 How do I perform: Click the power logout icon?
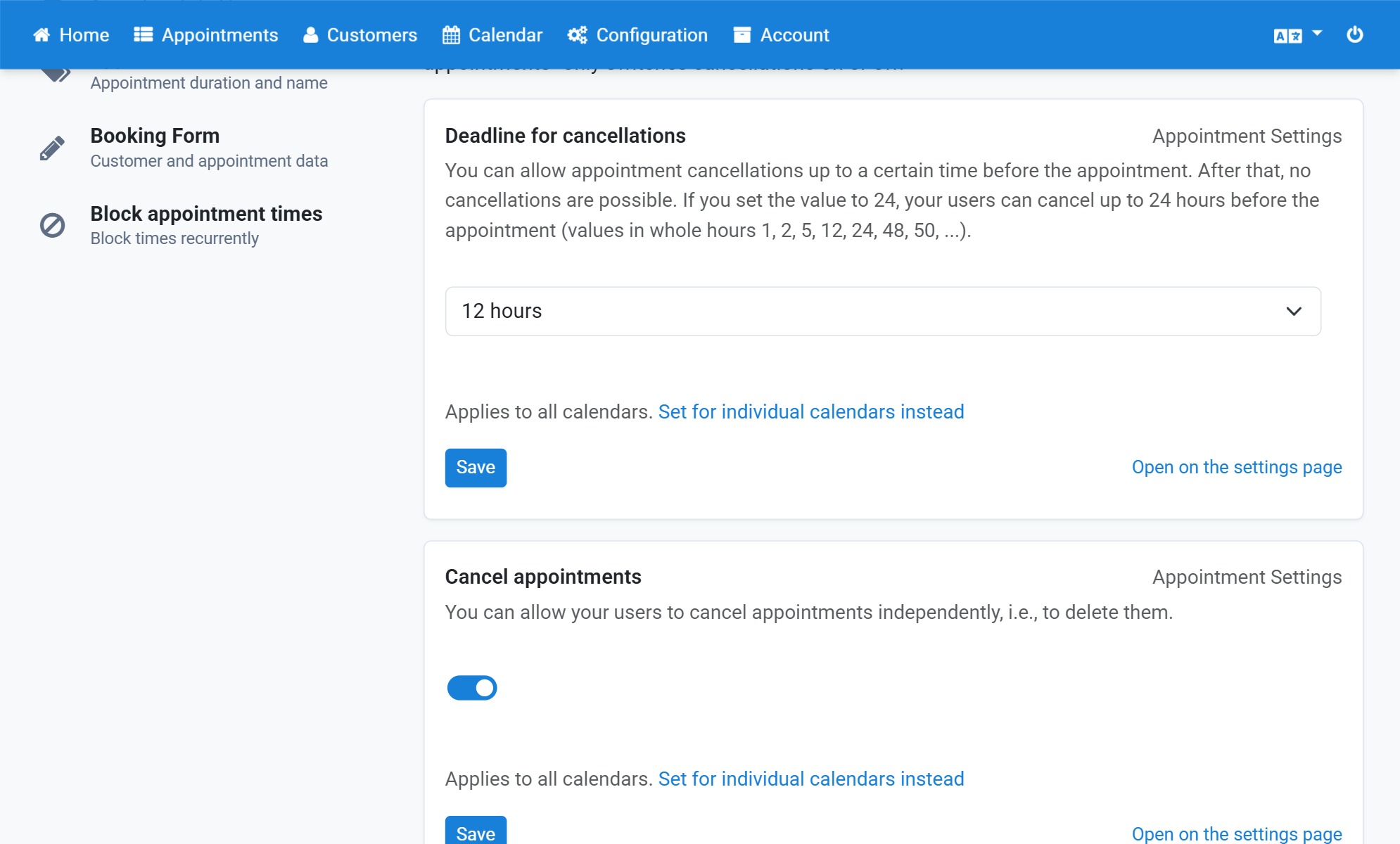coord(1354,34)
